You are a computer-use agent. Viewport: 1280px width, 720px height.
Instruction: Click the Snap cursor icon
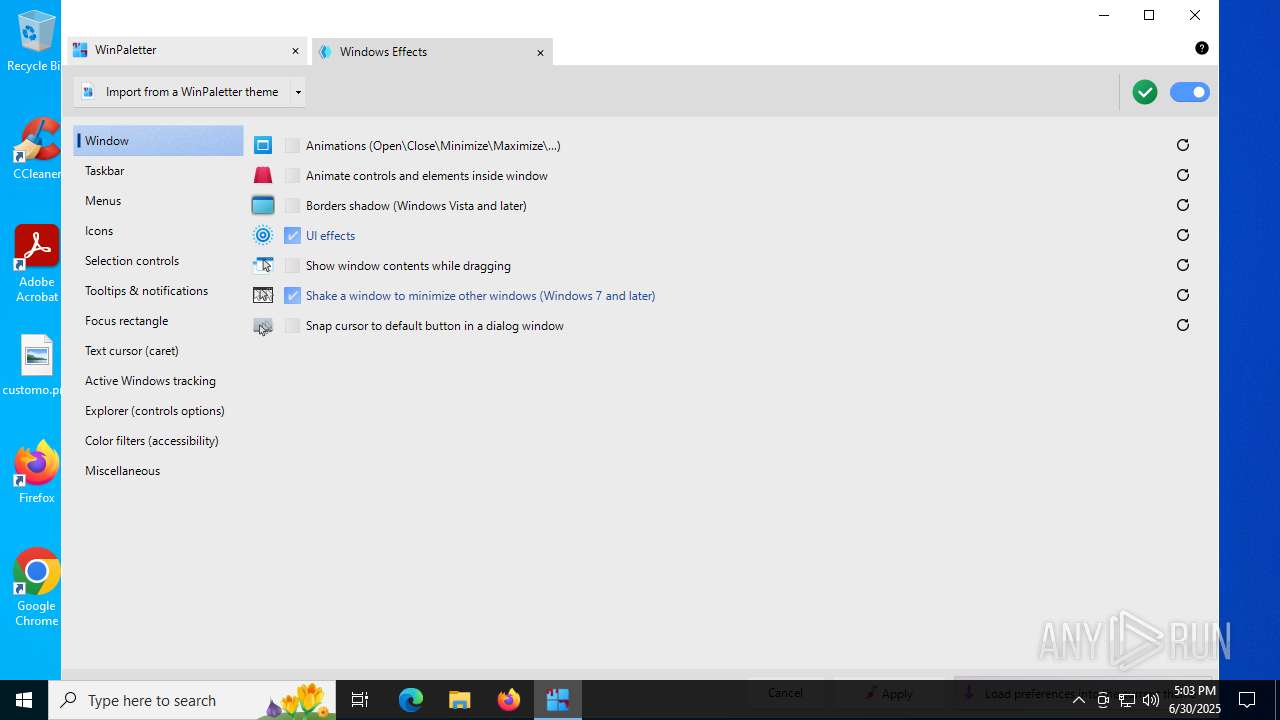point(263,326)
